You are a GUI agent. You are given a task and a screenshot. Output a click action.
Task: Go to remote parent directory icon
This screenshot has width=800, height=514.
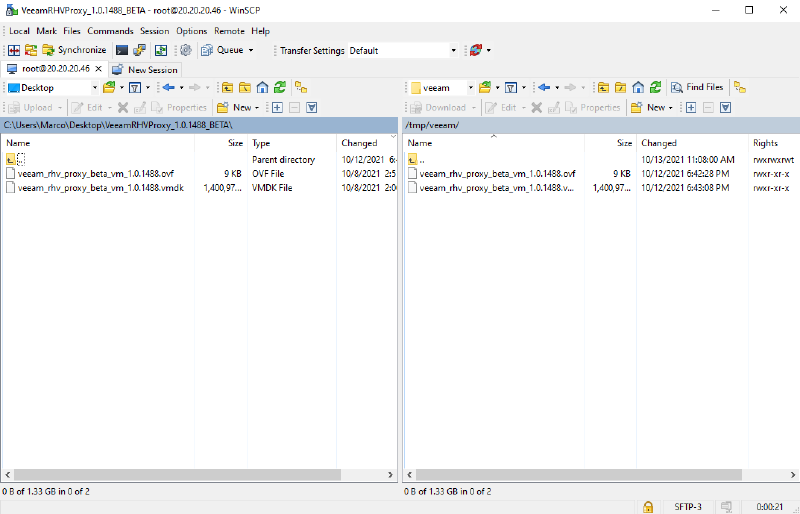pos(604,88)
